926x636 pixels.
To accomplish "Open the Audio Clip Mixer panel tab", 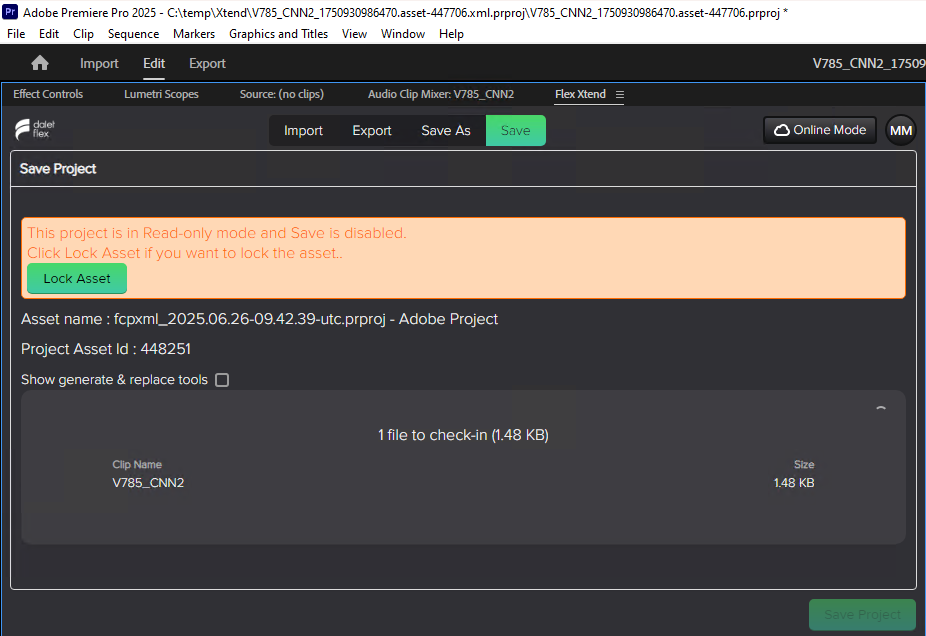I will click(x=441, y=94).
